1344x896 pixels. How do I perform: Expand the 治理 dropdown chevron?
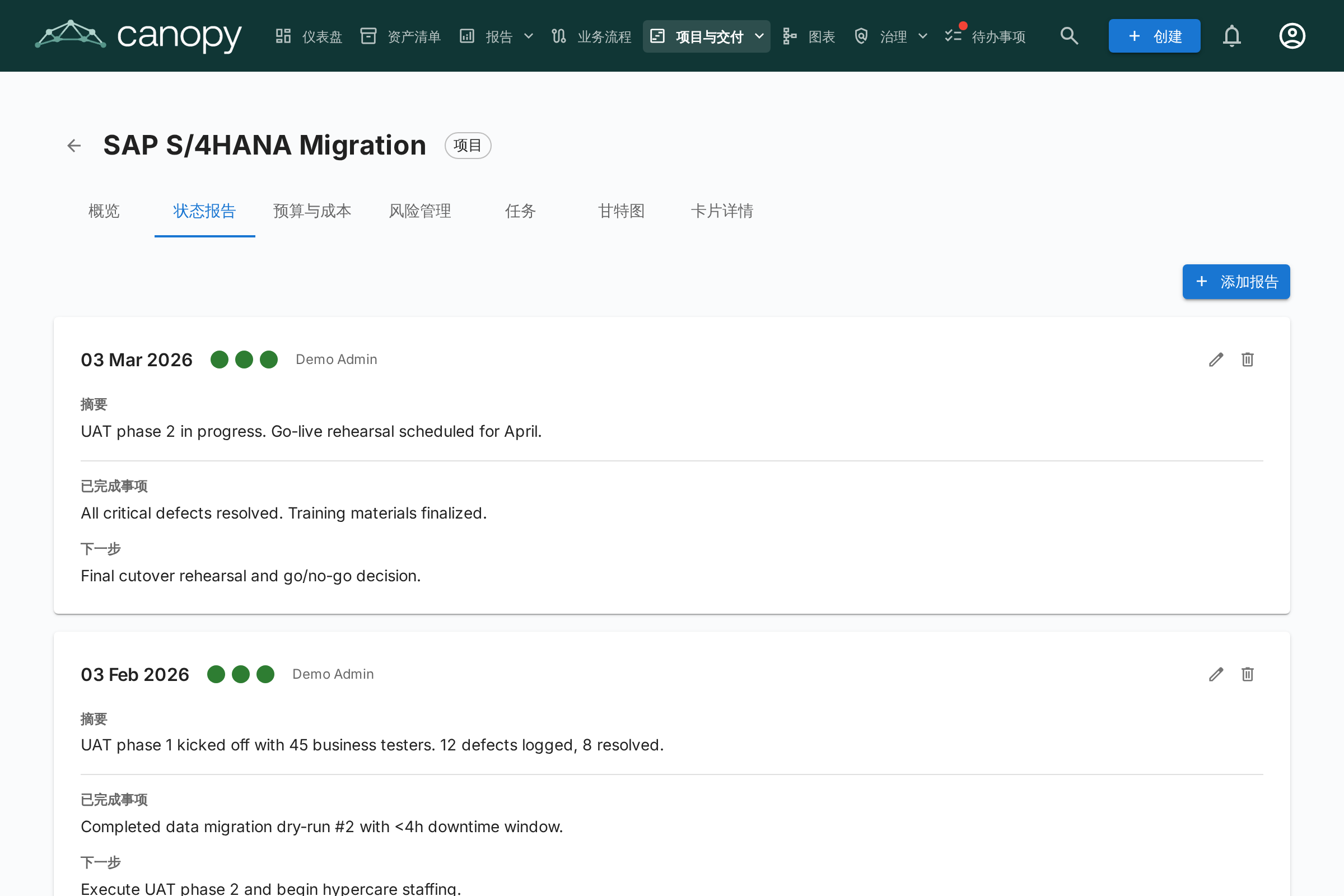click(923, 36)
